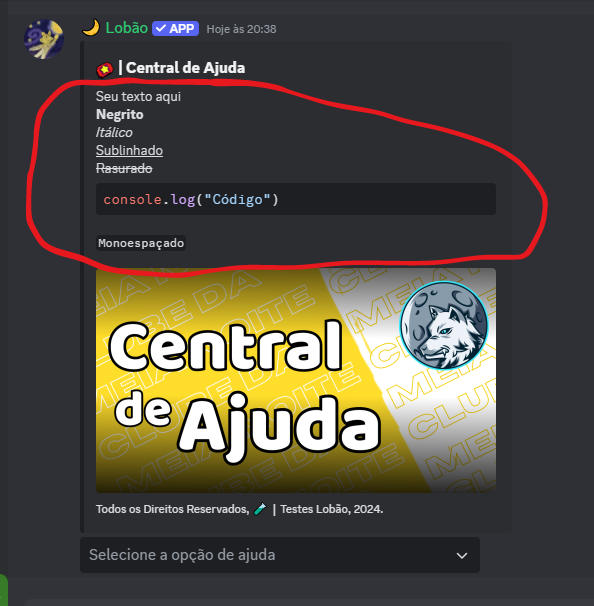Click the italic 'Itálico' text
This screenshot has width=594, height=606.
(114, 133)
